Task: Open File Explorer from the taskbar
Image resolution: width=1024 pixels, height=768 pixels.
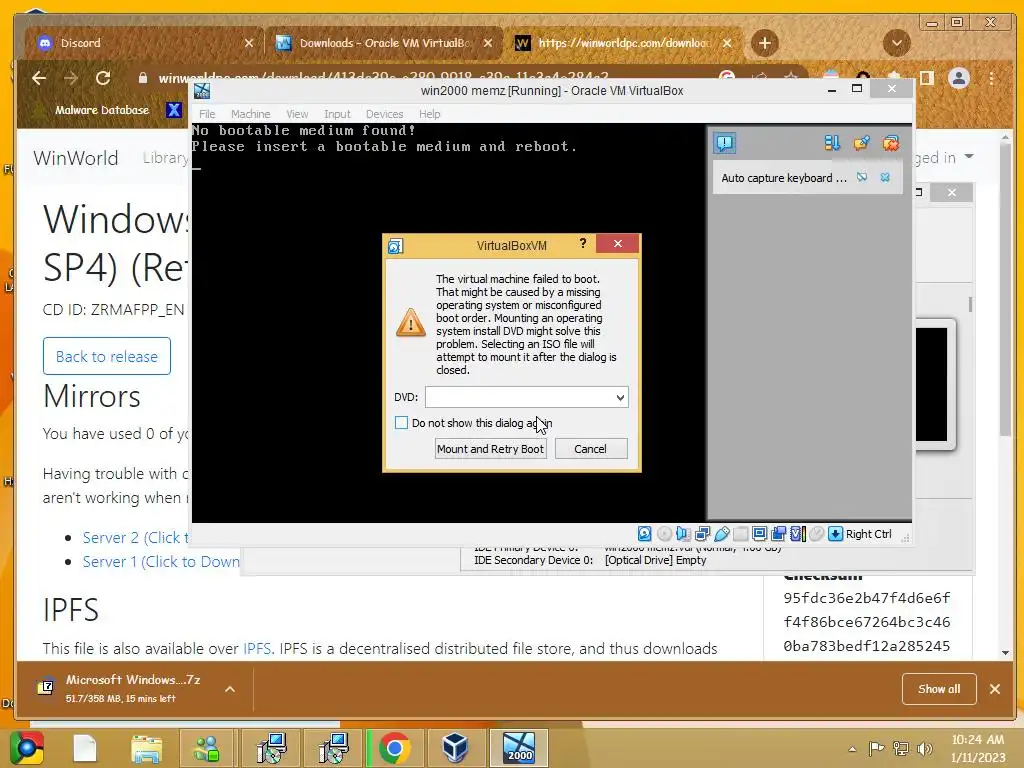Action: coord(146,748)
